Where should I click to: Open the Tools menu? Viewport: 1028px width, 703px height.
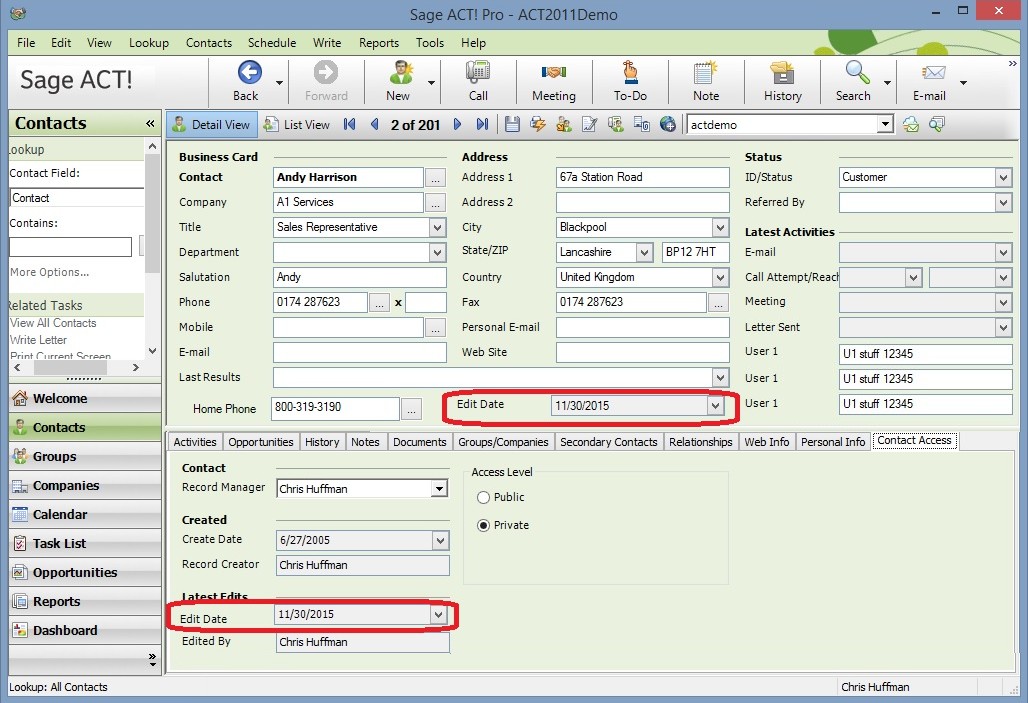pos(430,43)
